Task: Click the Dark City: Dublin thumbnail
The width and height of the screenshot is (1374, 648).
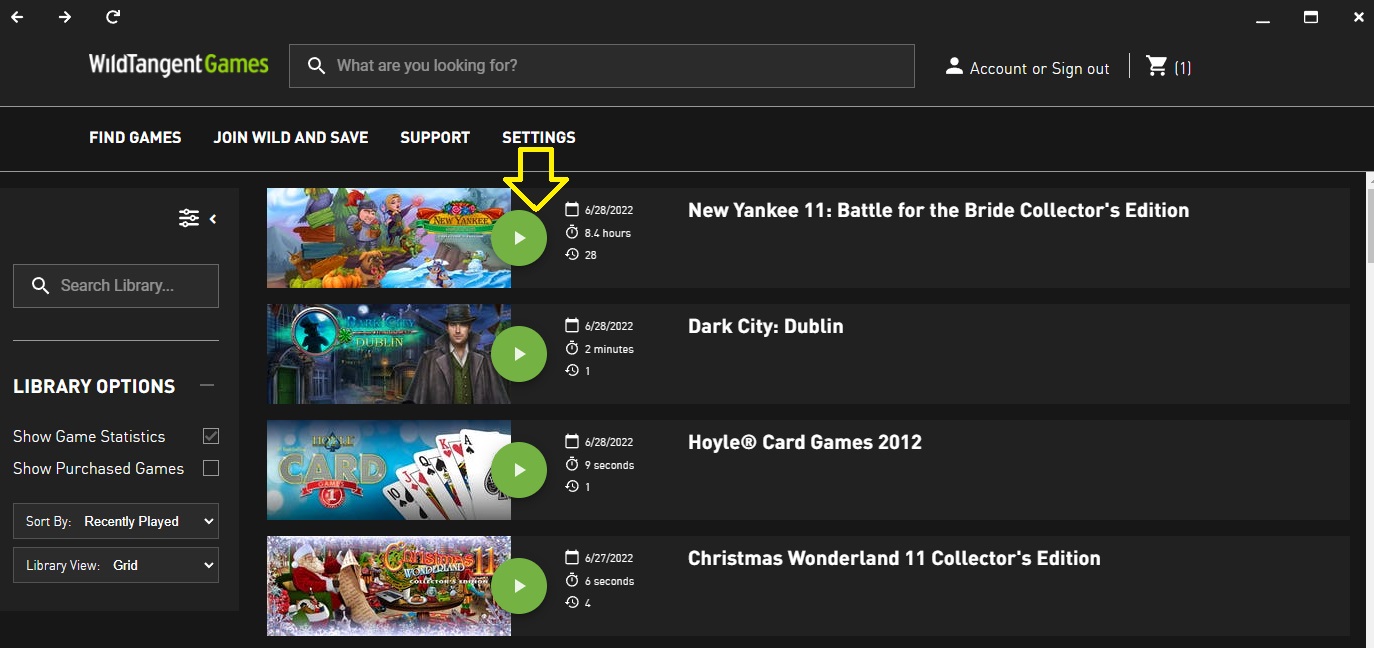Action: 389,354
